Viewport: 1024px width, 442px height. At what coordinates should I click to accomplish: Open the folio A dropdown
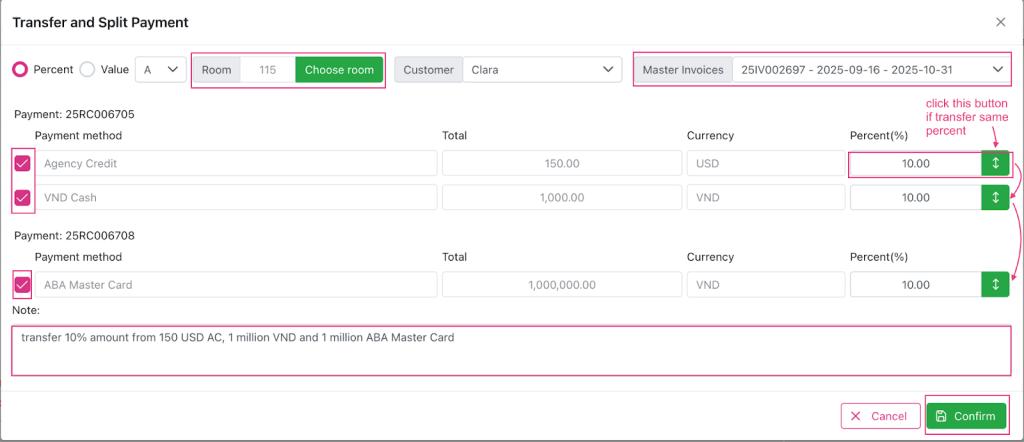pos(160,69)
